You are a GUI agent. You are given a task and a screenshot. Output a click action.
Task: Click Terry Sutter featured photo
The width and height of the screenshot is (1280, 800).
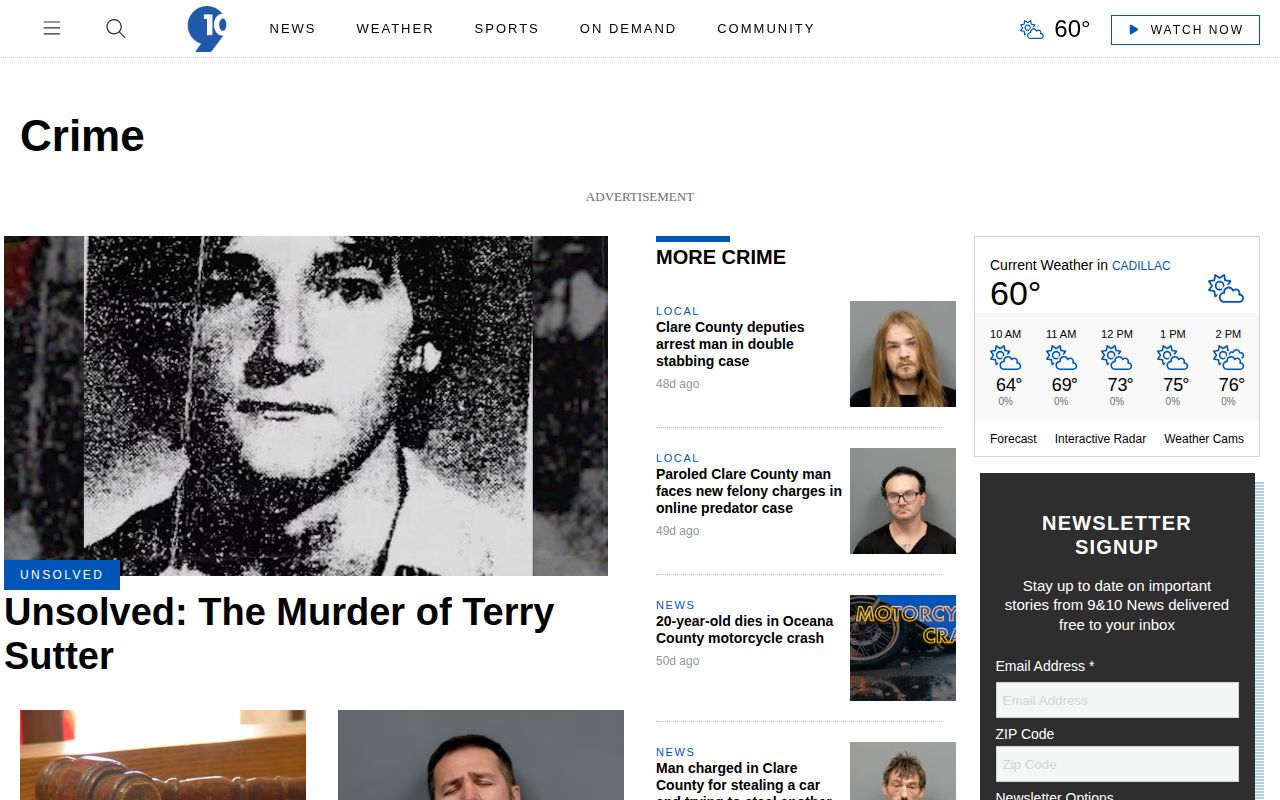(x=306, y=406)
